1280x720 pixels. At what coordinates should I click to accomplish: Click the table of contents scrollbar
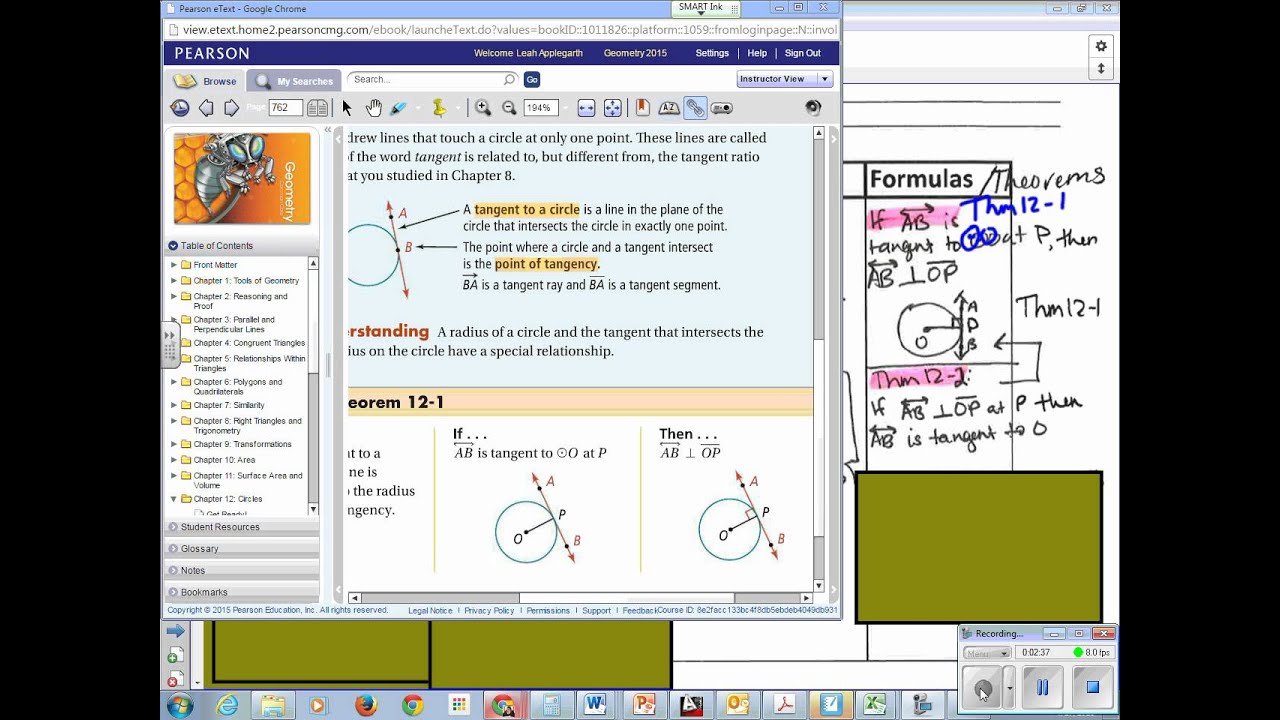[313, 386]
